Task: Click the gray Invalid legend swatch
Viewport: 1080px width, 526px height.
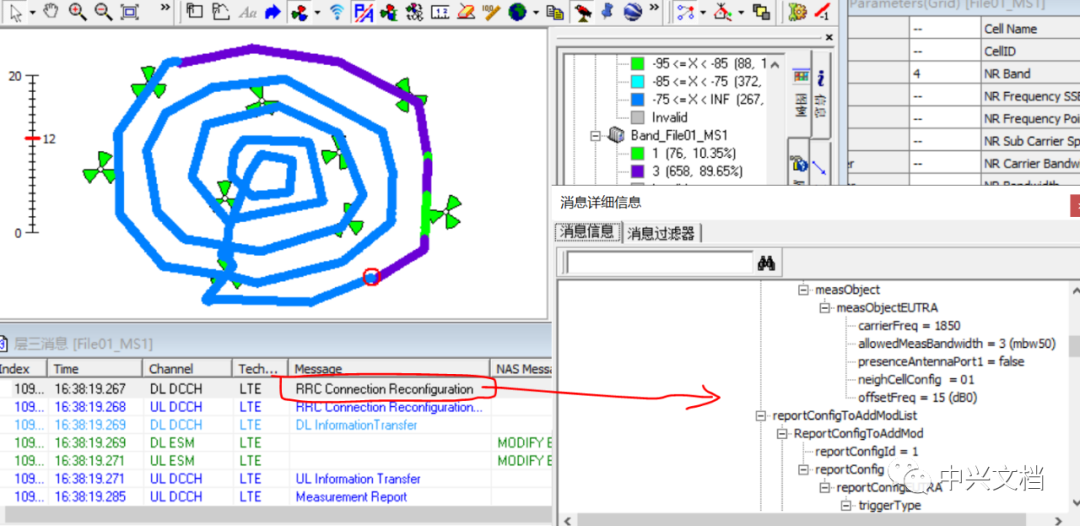Action: pos(638,117)
